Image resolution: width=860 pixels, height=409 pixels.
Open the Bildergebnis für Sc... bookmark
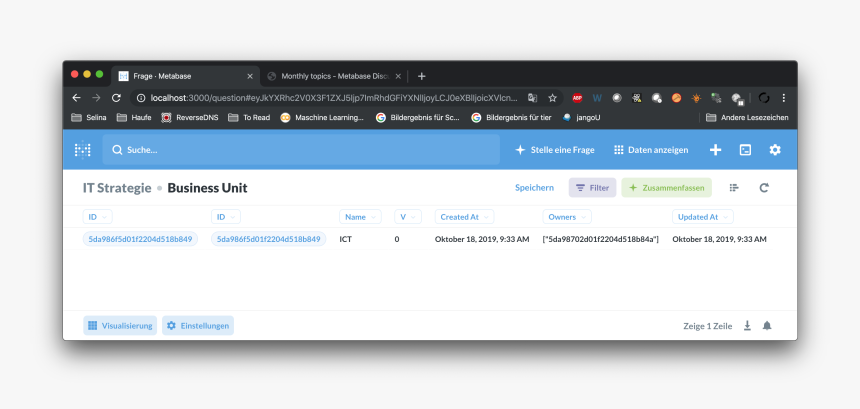pos(418,117)
